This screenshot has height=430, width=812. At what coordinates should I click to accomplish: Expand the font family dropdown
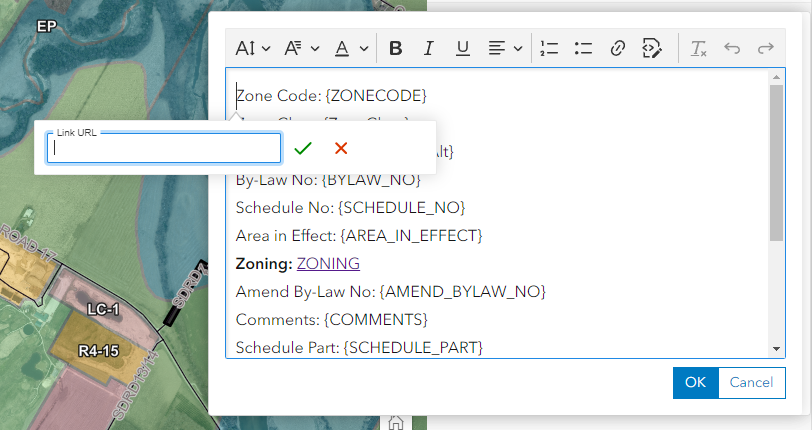[302, 48]
